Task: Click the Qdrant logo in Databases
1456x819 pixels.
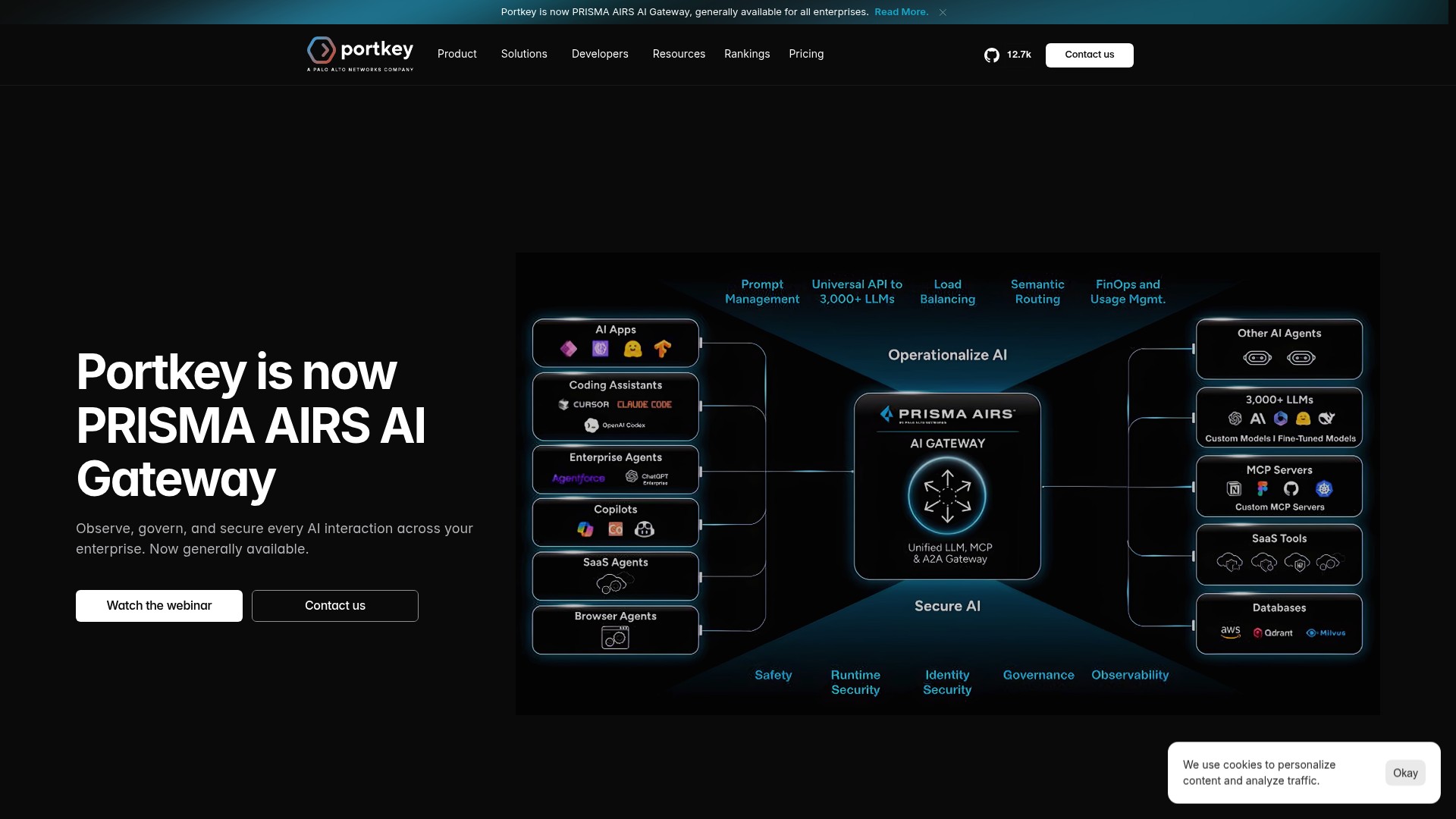Action: 1273,632
